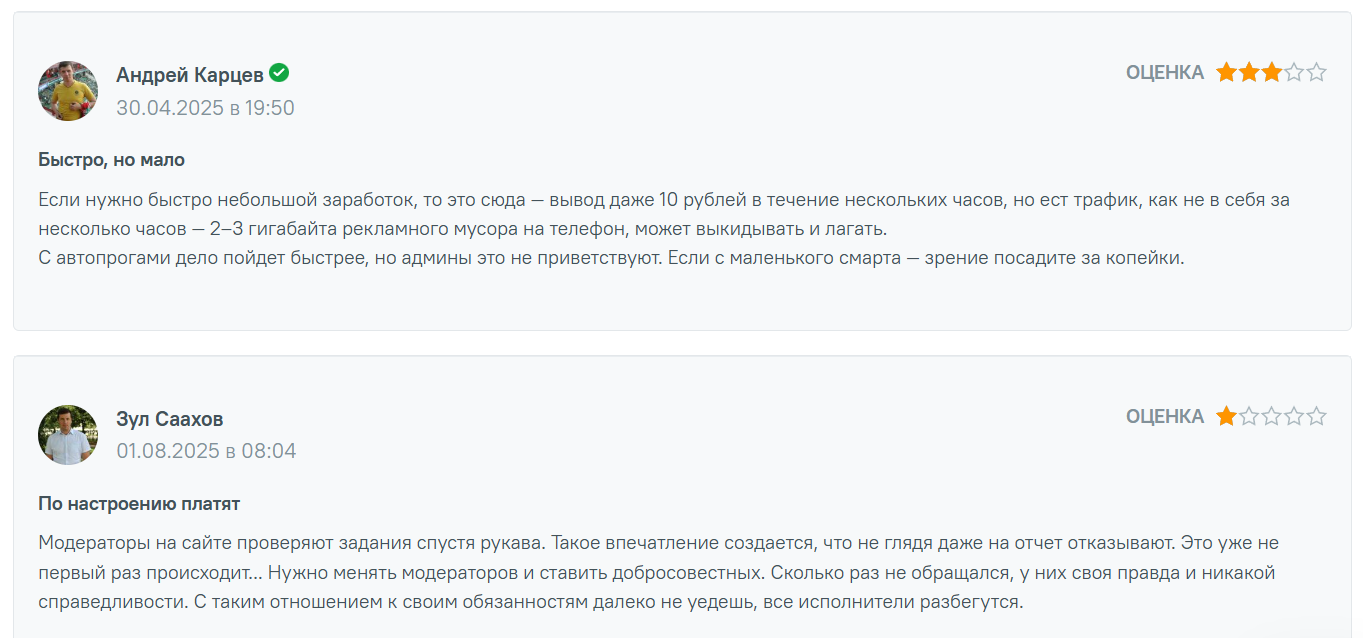Open the author name Андрей Карцев
The image size is (1363, 638).
[x=190, y=75]
